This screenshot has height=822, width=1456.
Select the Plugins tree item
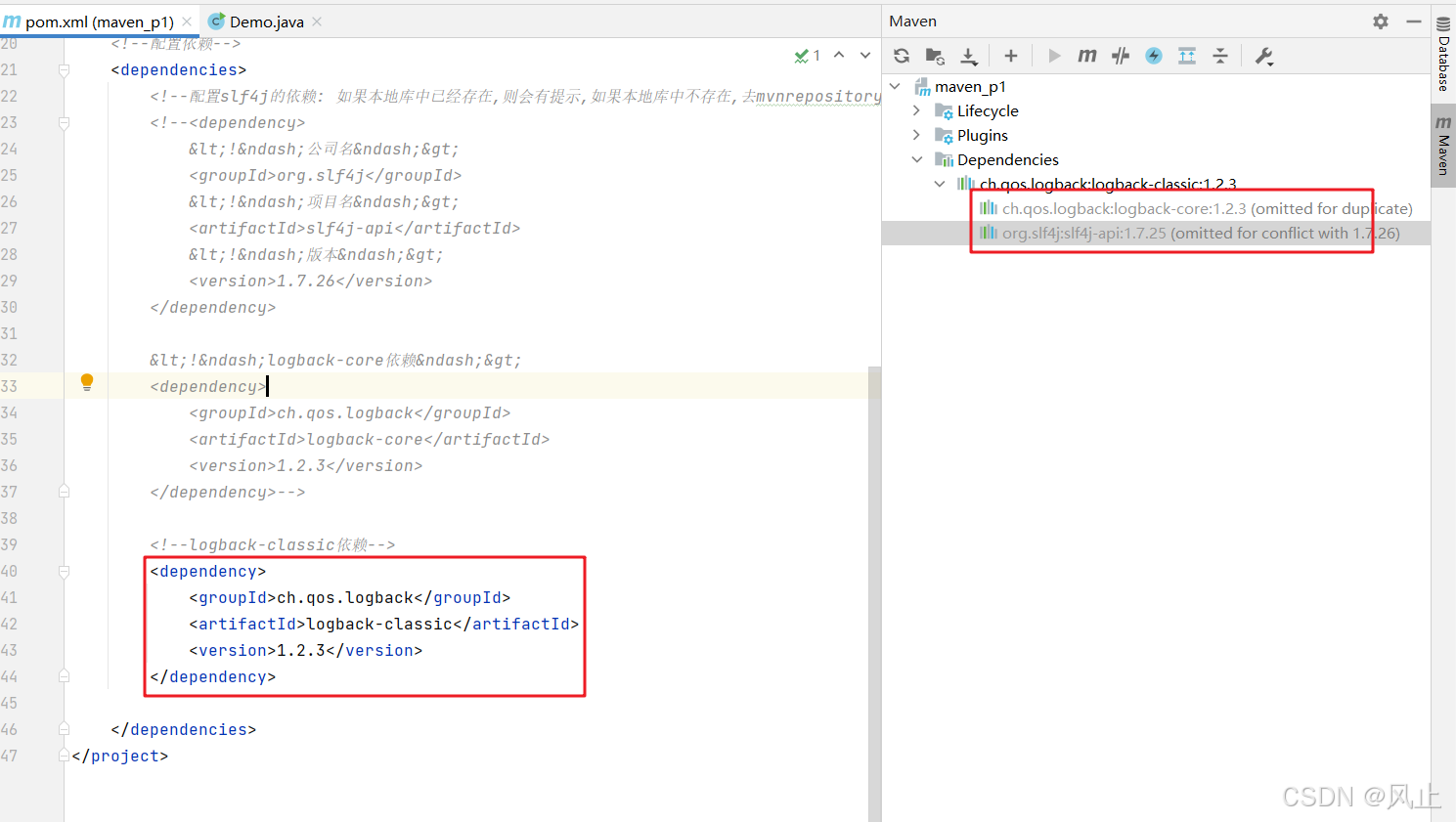point(983,136)
